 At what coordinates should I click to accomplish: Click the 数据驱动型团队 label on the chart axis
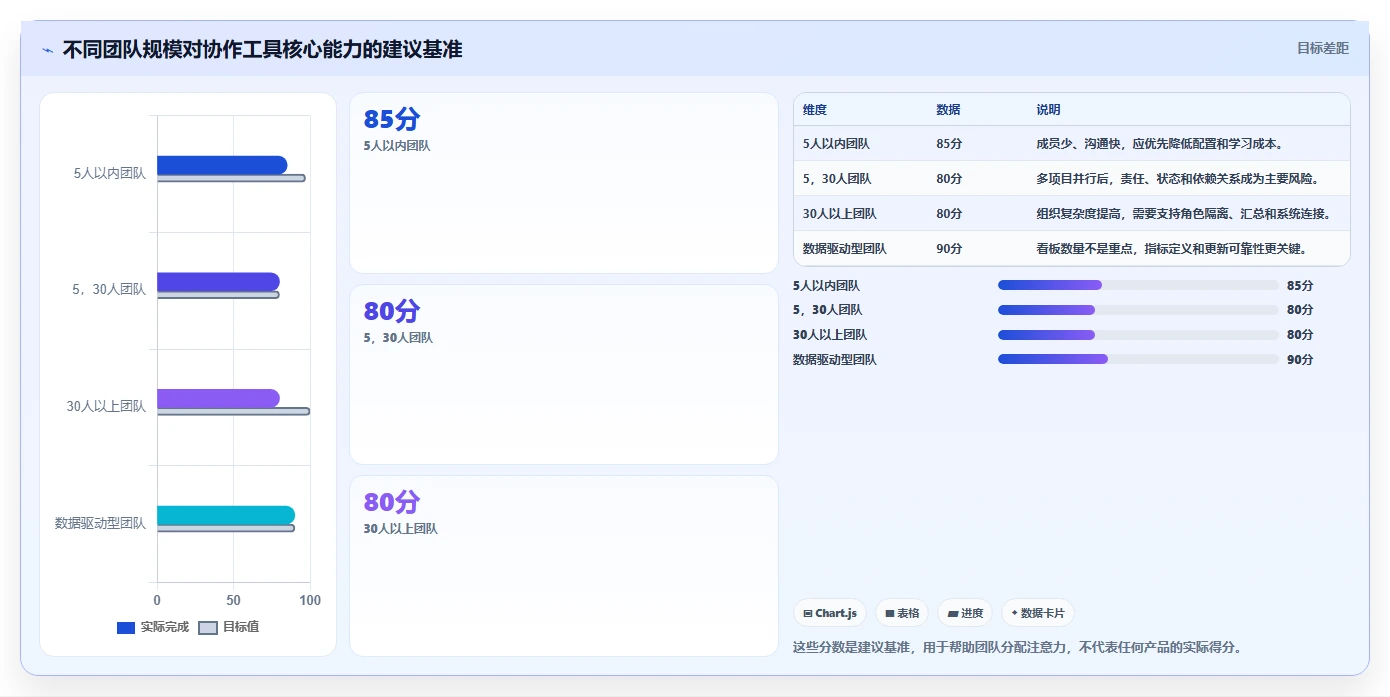100,523
